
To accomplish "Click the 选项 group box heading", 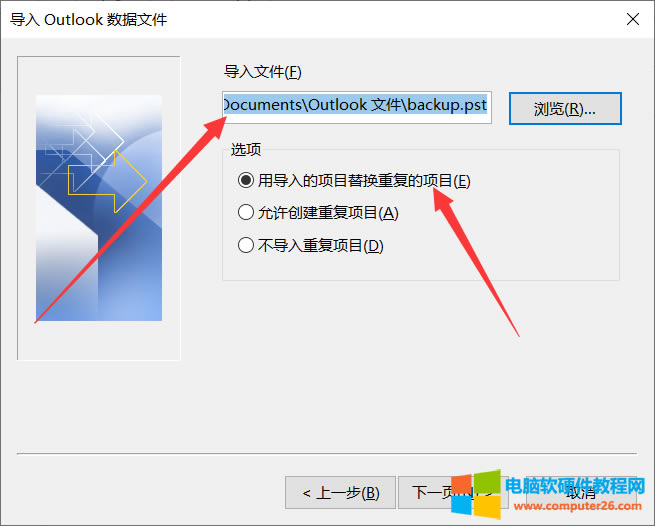I will point(246,149).
